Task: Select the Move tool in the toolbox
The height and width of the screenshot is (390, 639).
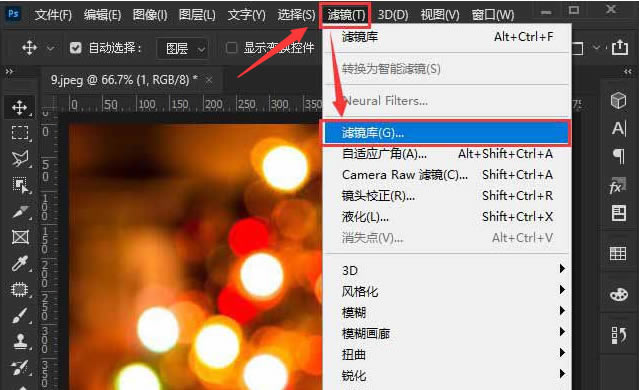Action: tap(20, 108)
